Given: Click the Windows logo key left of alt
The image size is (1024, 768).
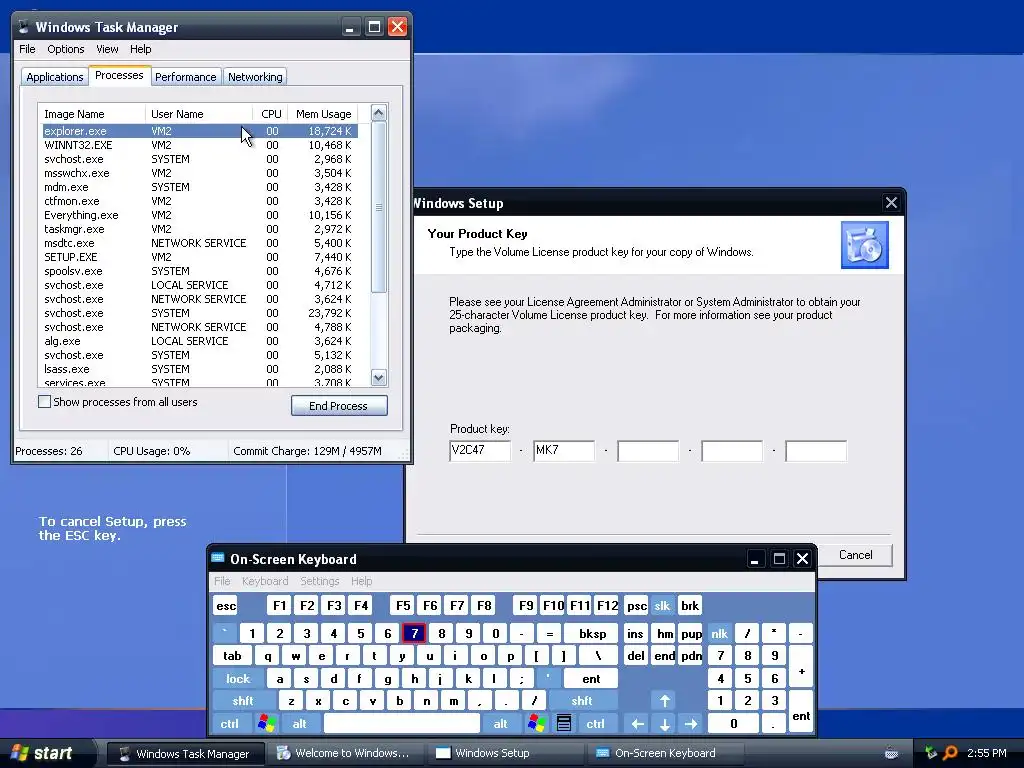Looking at the screenshot, I should point(266,723).
